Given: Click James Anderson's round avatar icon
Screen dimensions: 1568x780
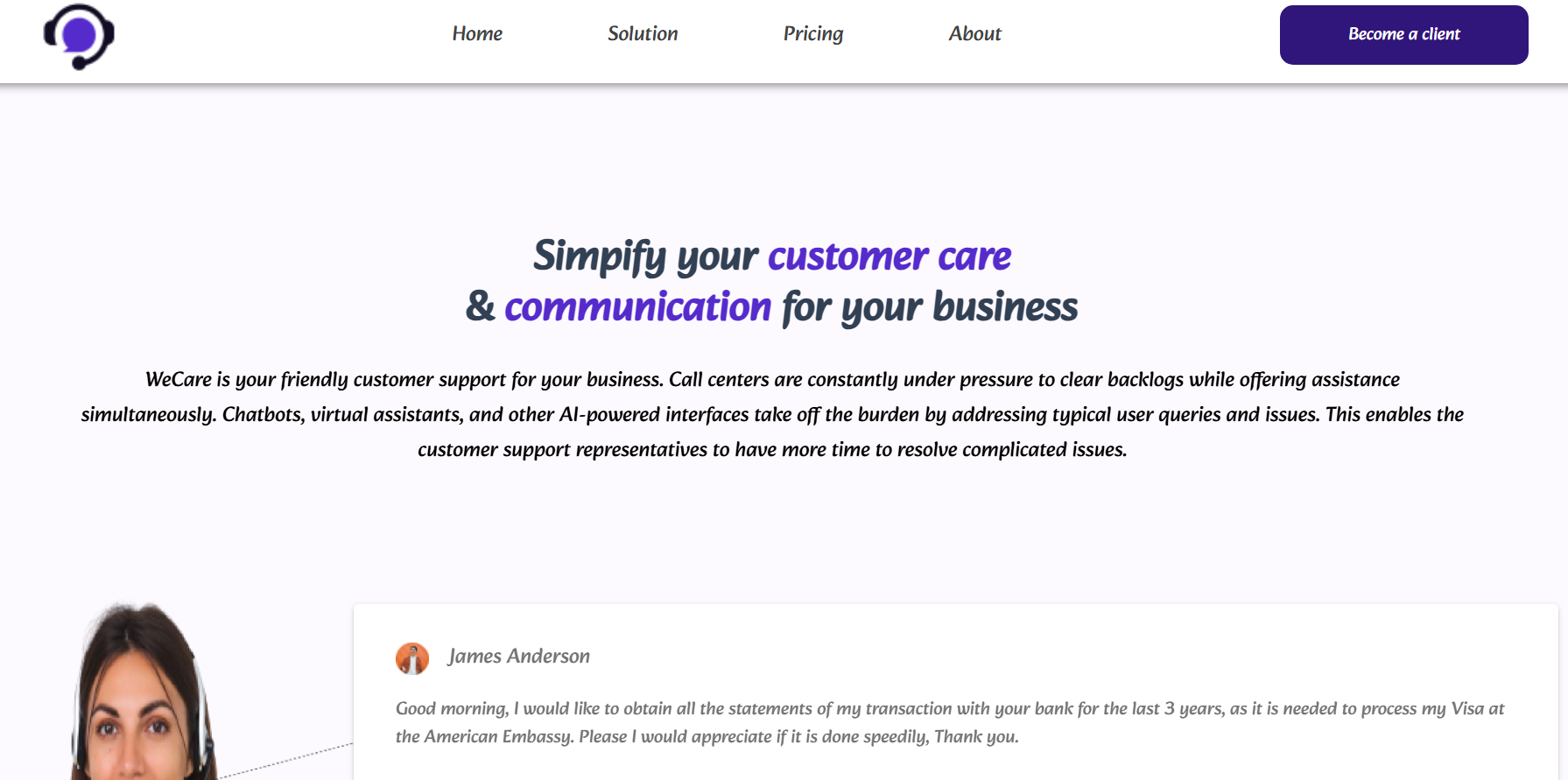Looking at the screenshot, I should point(412,658).
